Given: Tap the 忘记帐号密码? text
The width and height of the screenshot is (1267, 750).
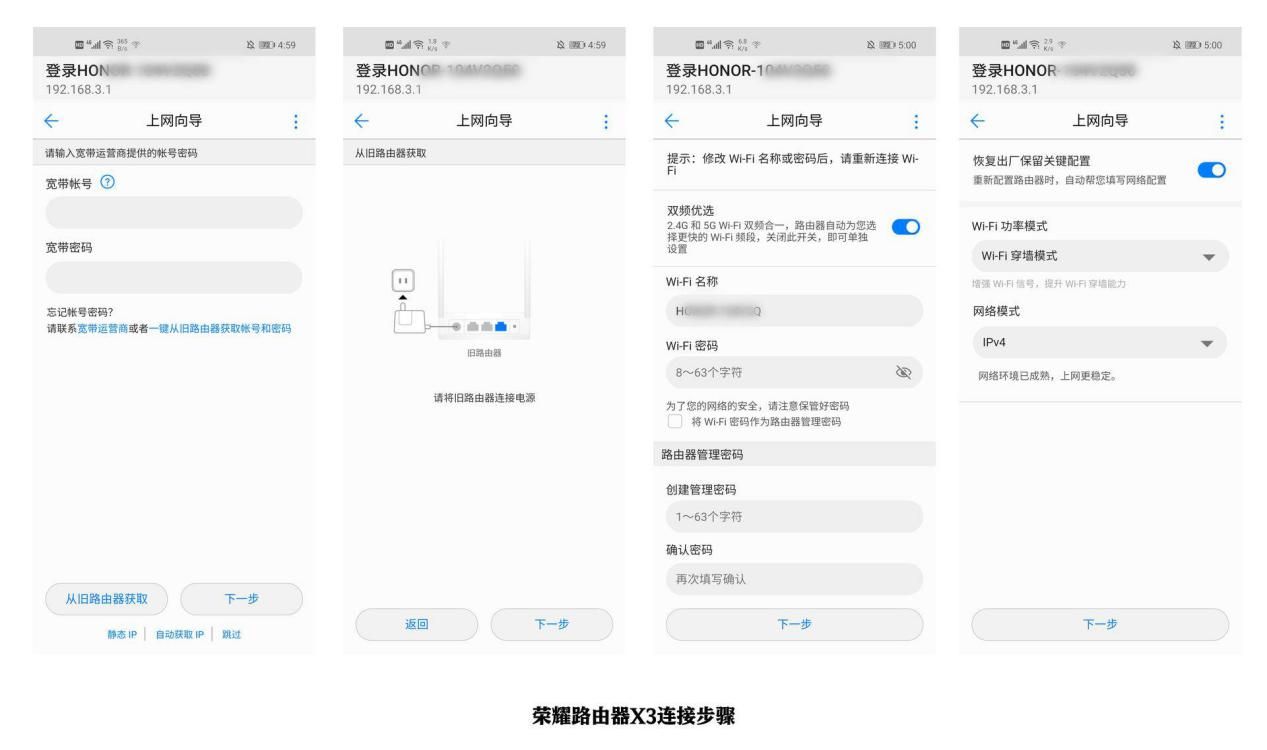Looking at the screenshot, I should pyautogui.click(x=79, y=310).
